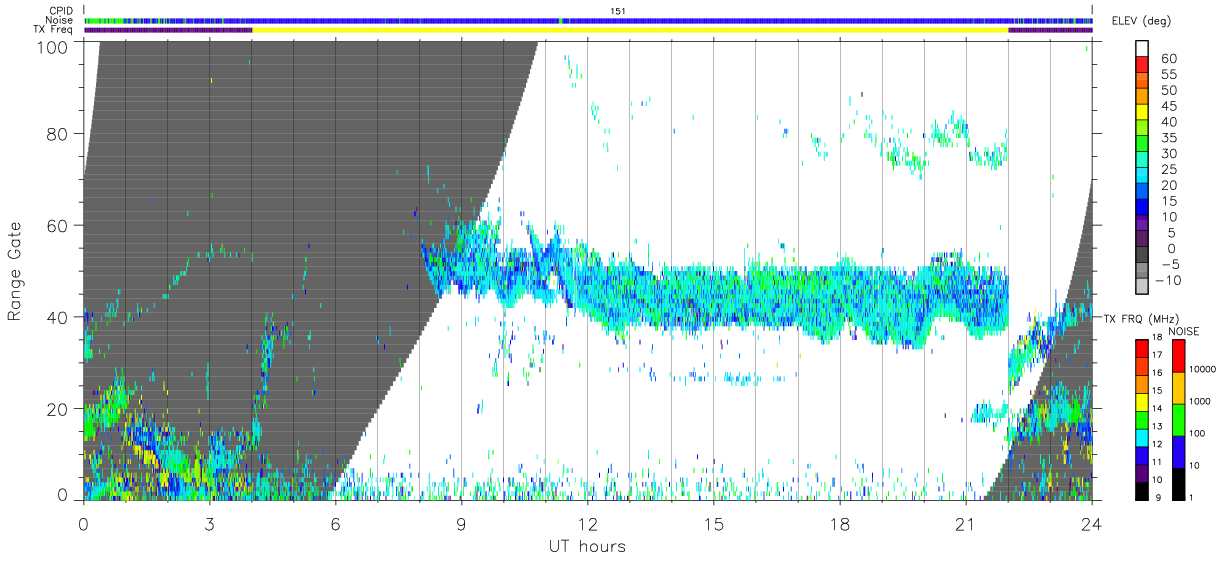
Task: Click the "45" label on ELEV colorbar
Action: (1168, 106)
